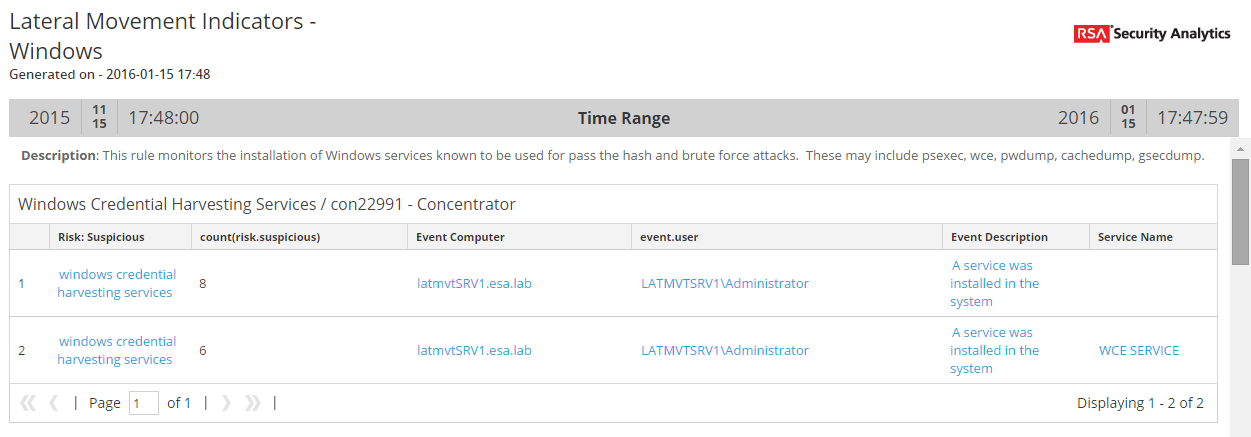Jump to last page arrow icon
The image size is (1251, 437).
[253, 403]
